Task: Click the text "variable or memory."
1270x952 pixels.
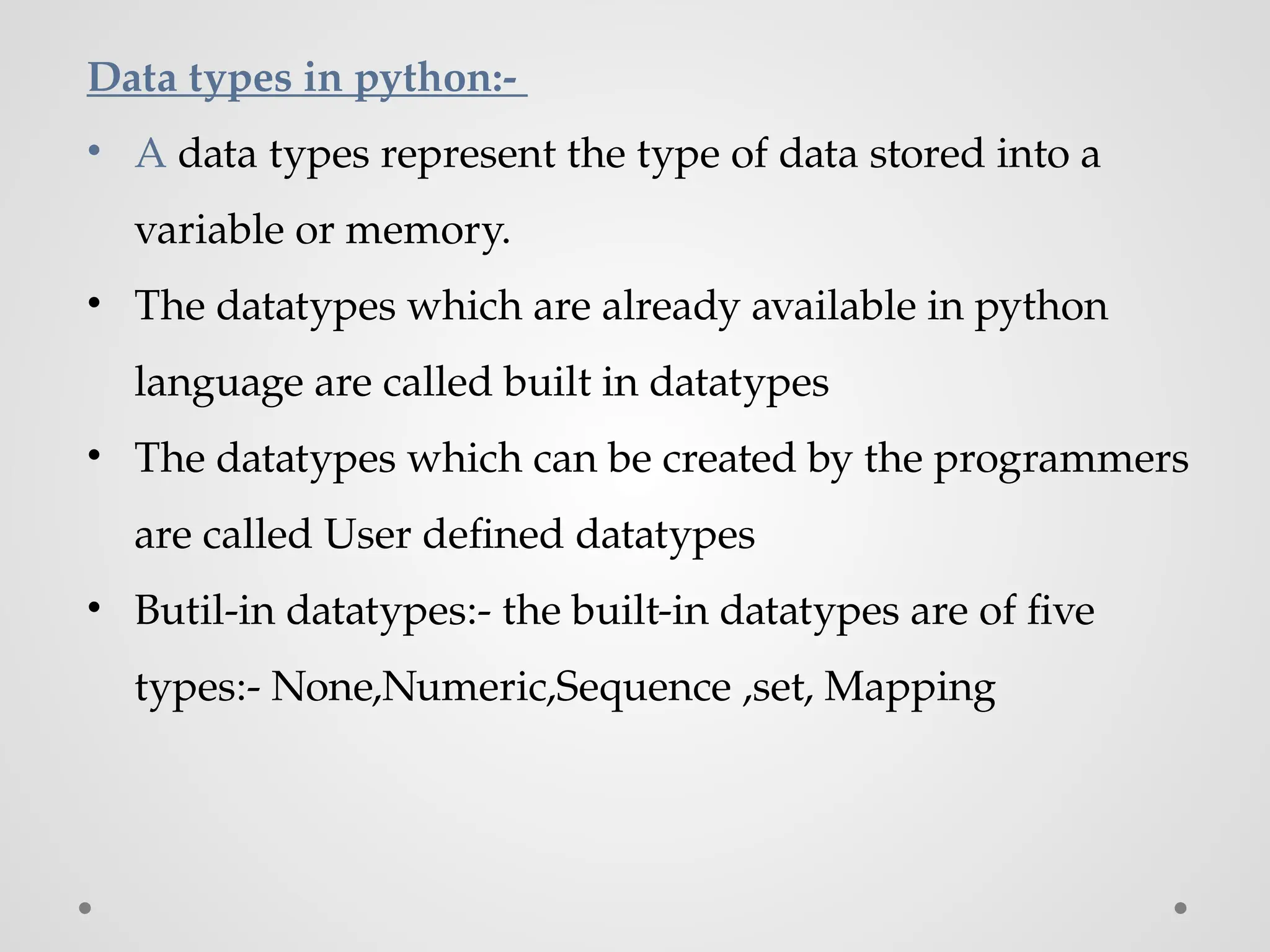Action: 322,231
